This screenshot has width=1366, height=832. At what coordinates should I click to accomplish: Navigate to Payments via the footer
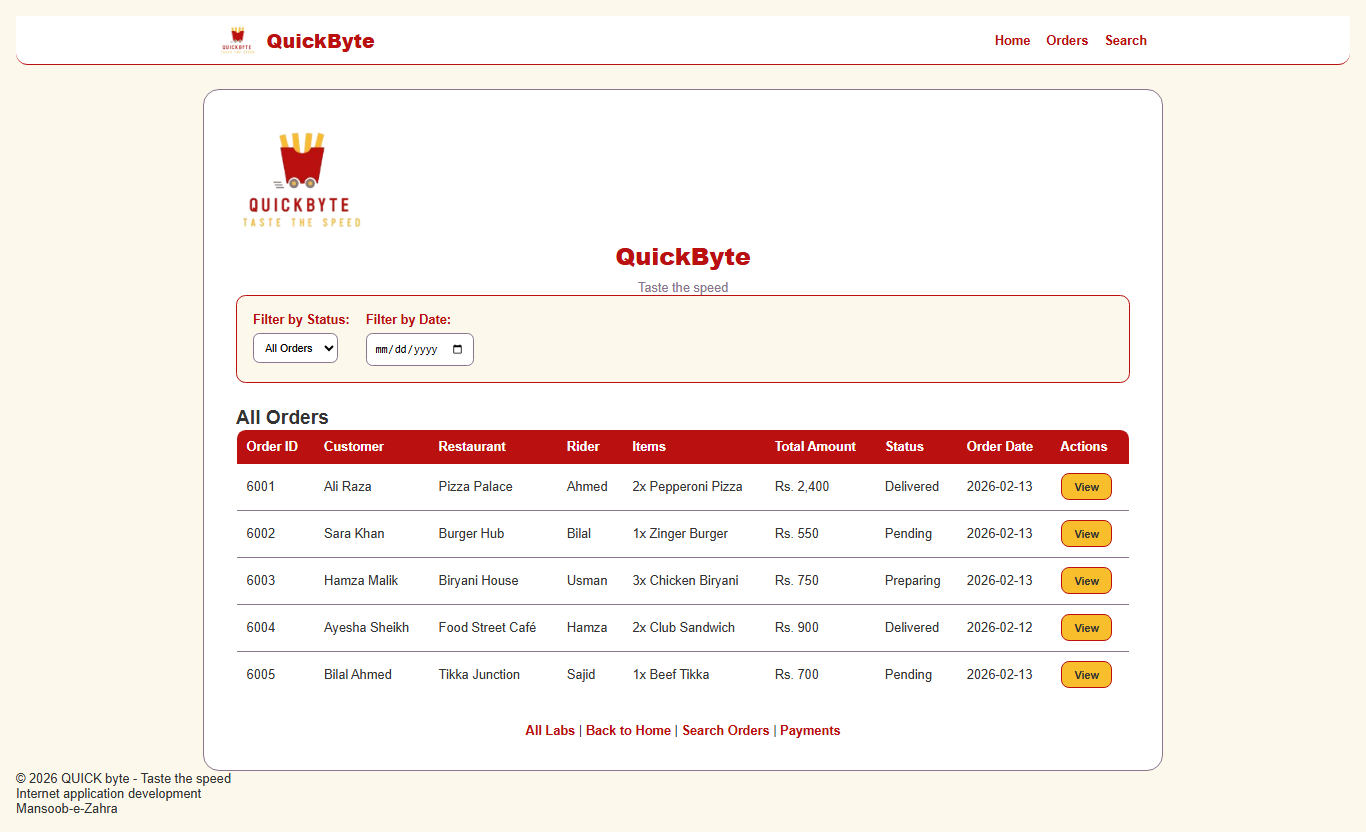[810, 730]
